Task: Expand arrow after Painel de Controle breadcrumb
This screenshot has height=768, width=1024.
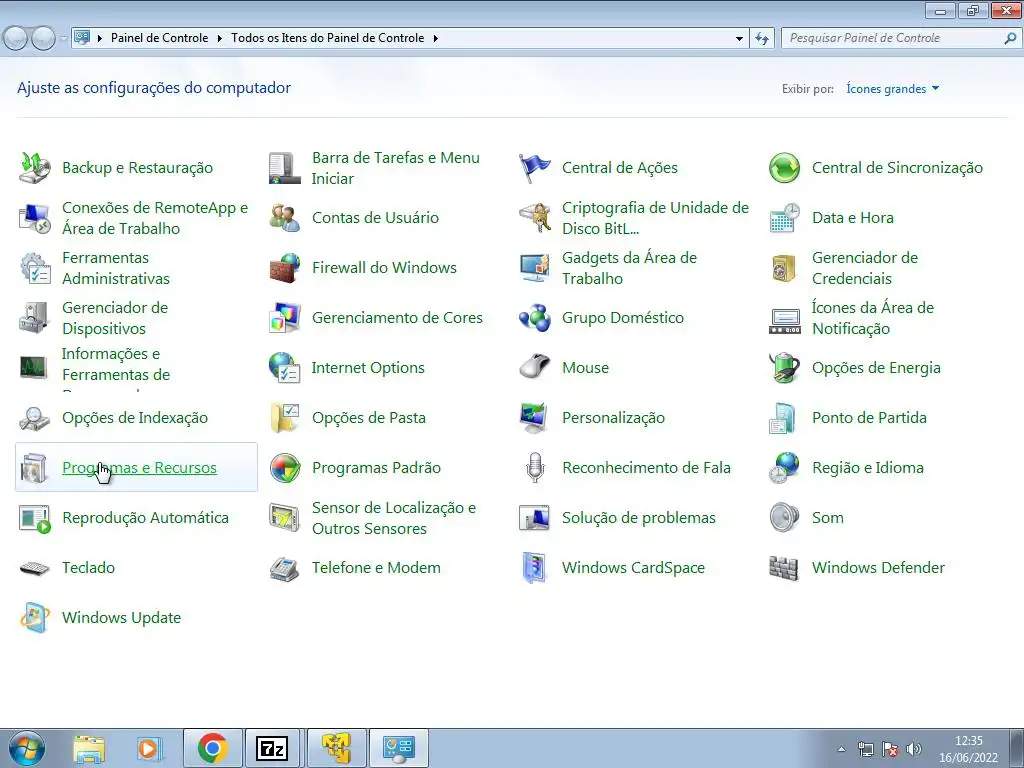Action: [219, 39]
